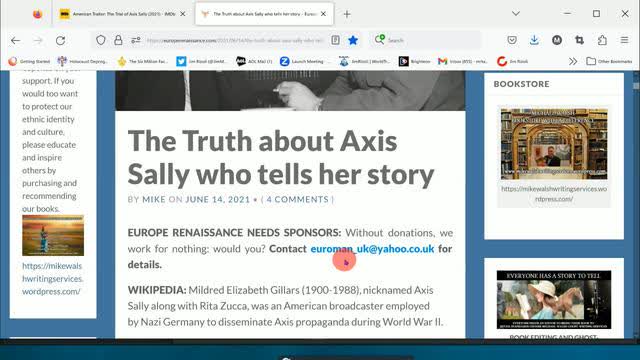Image resolution: width=640 pixels, height=360 pixels.
Task: Toggle the blue bookmark star
Action: pyautogui.click(x=353, y=40)
